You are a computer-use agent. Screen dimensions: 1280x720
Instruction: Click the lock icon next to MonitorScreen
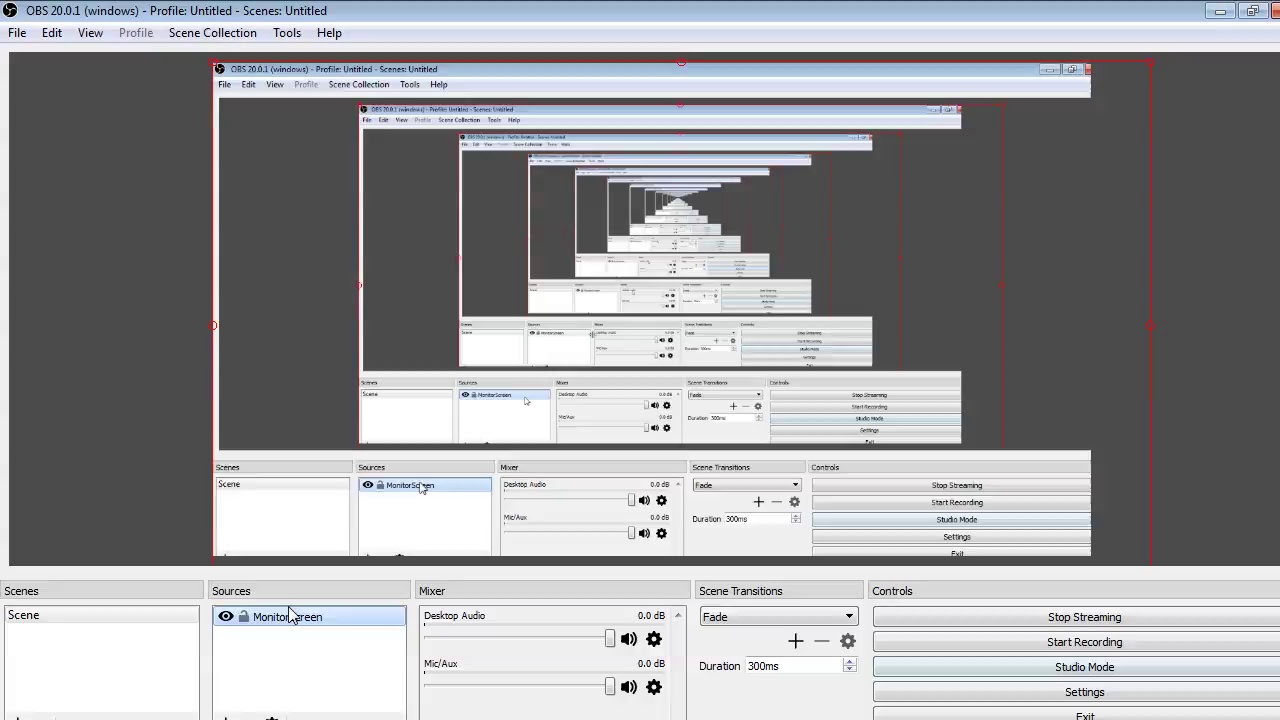[243, 616]
